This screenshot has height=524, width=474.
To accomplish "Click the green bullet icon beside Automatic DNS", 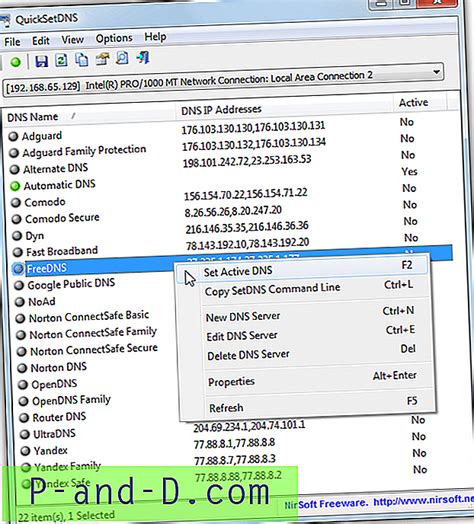I will tap(15, 186).
